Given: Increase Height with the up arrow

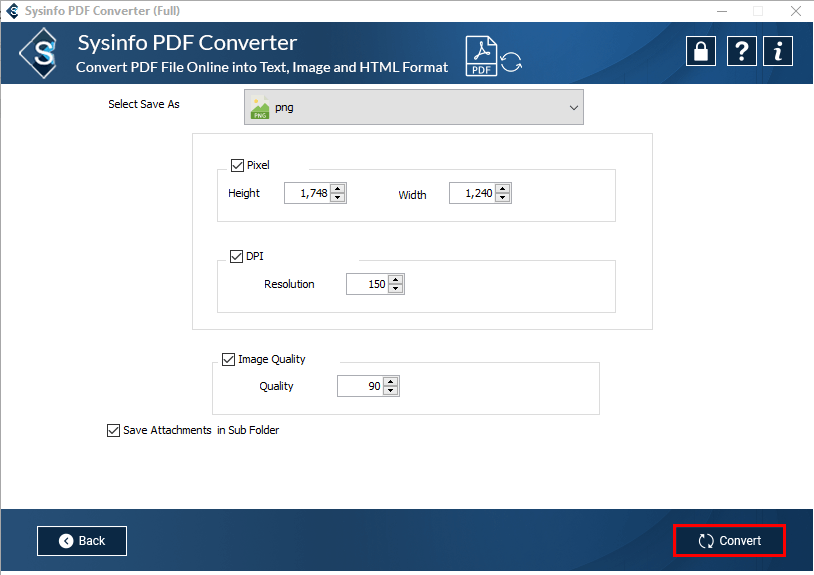Looking at the screenshot, I should click(x=338, y=189).
